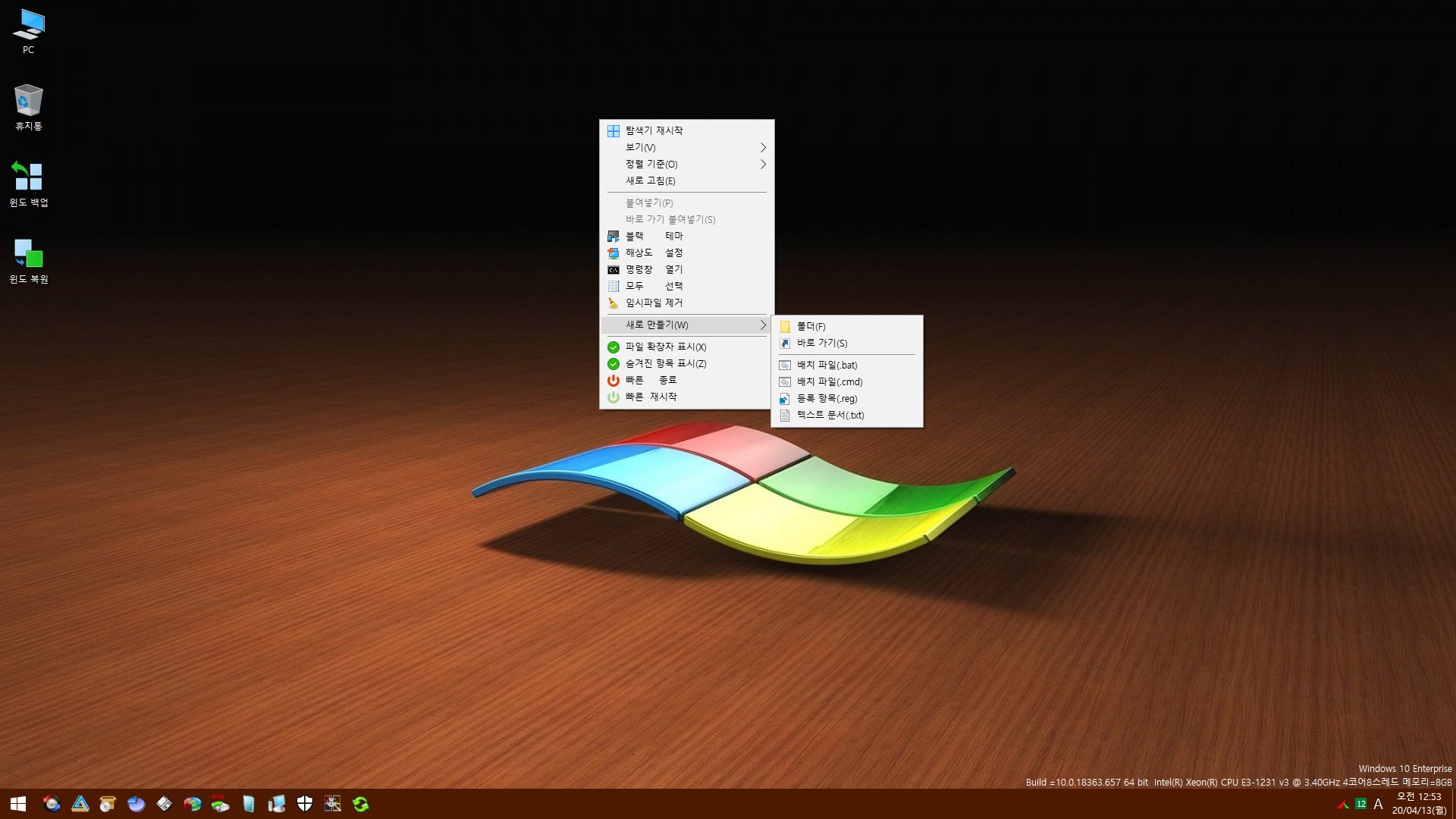Screen dimensions: 1456x819
Task: Choose 명령창 열기 menu item
Action: click(686, 269)
